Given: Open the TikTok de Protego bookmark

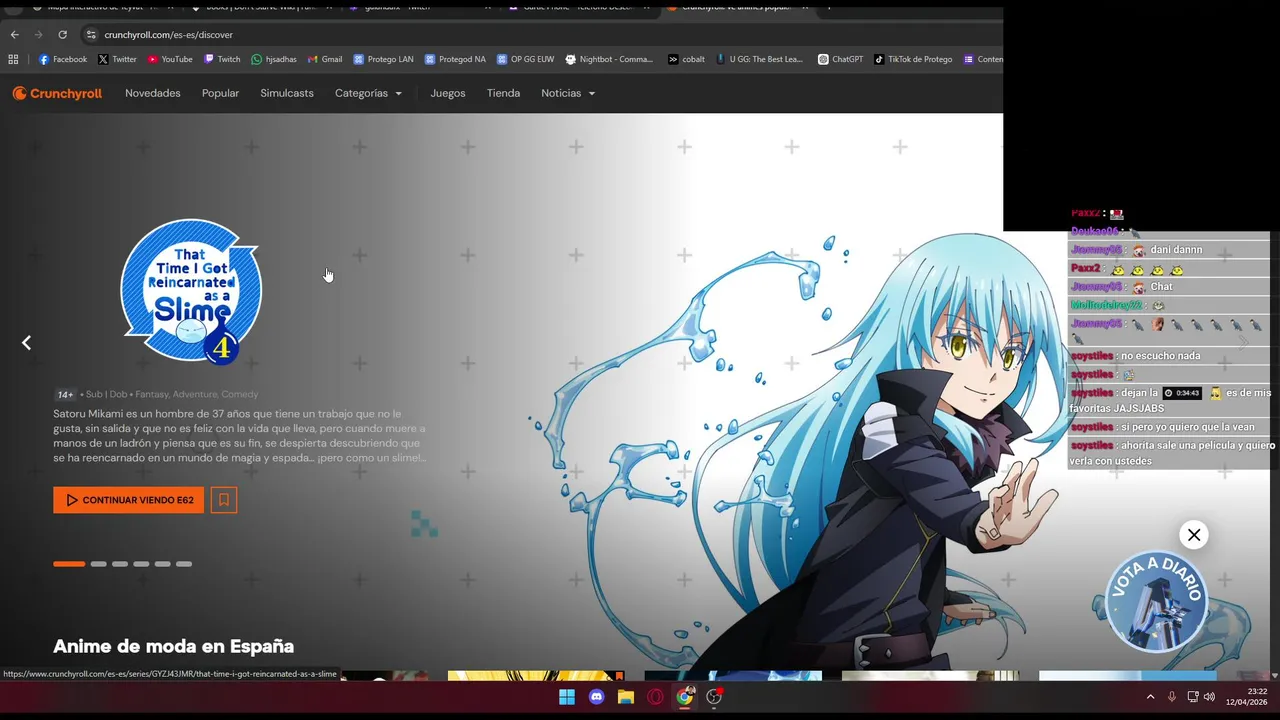Looking at the screenshot, I should tap(913, 59).
